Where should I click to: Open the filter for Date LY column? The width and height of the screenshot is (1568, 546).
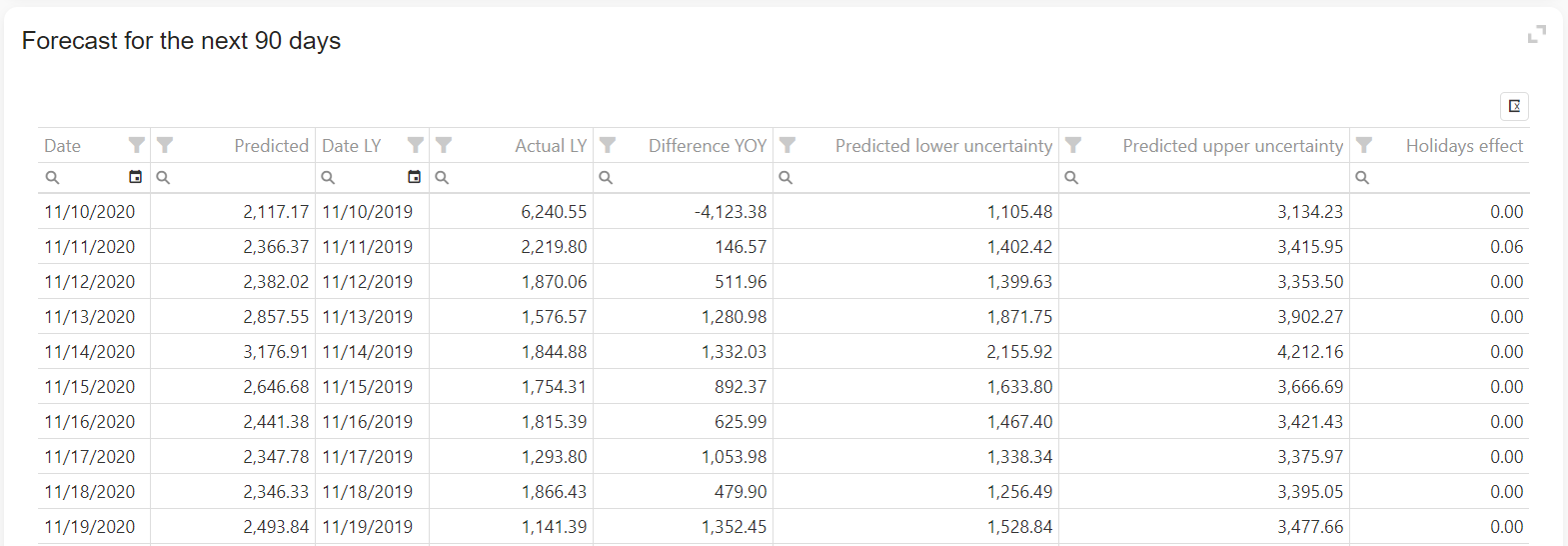tap(415, 146)
